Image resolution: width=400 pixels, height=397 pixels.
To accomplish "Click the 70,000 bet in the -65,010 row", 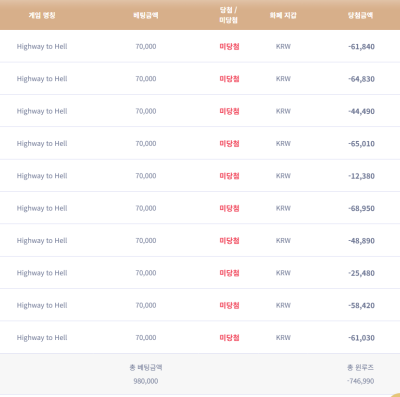I will pos(146,143).
